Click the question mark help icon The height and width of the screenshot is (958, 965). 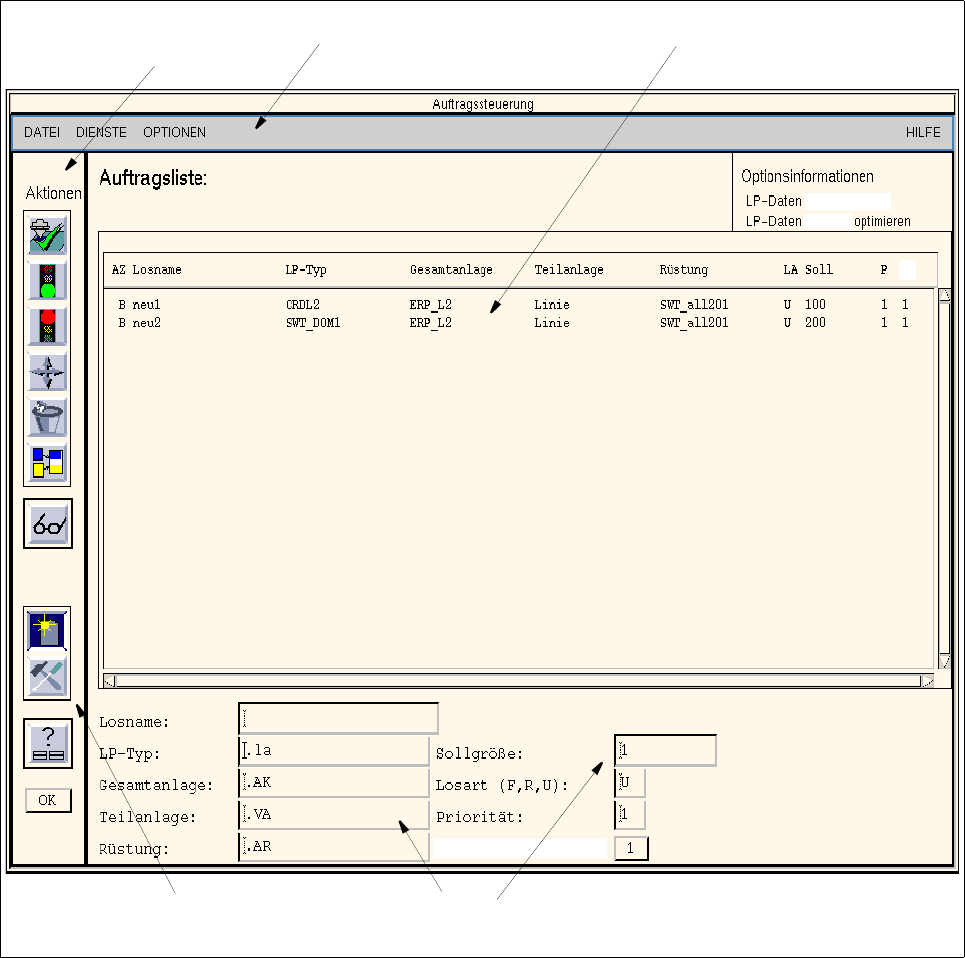(48, 743)
